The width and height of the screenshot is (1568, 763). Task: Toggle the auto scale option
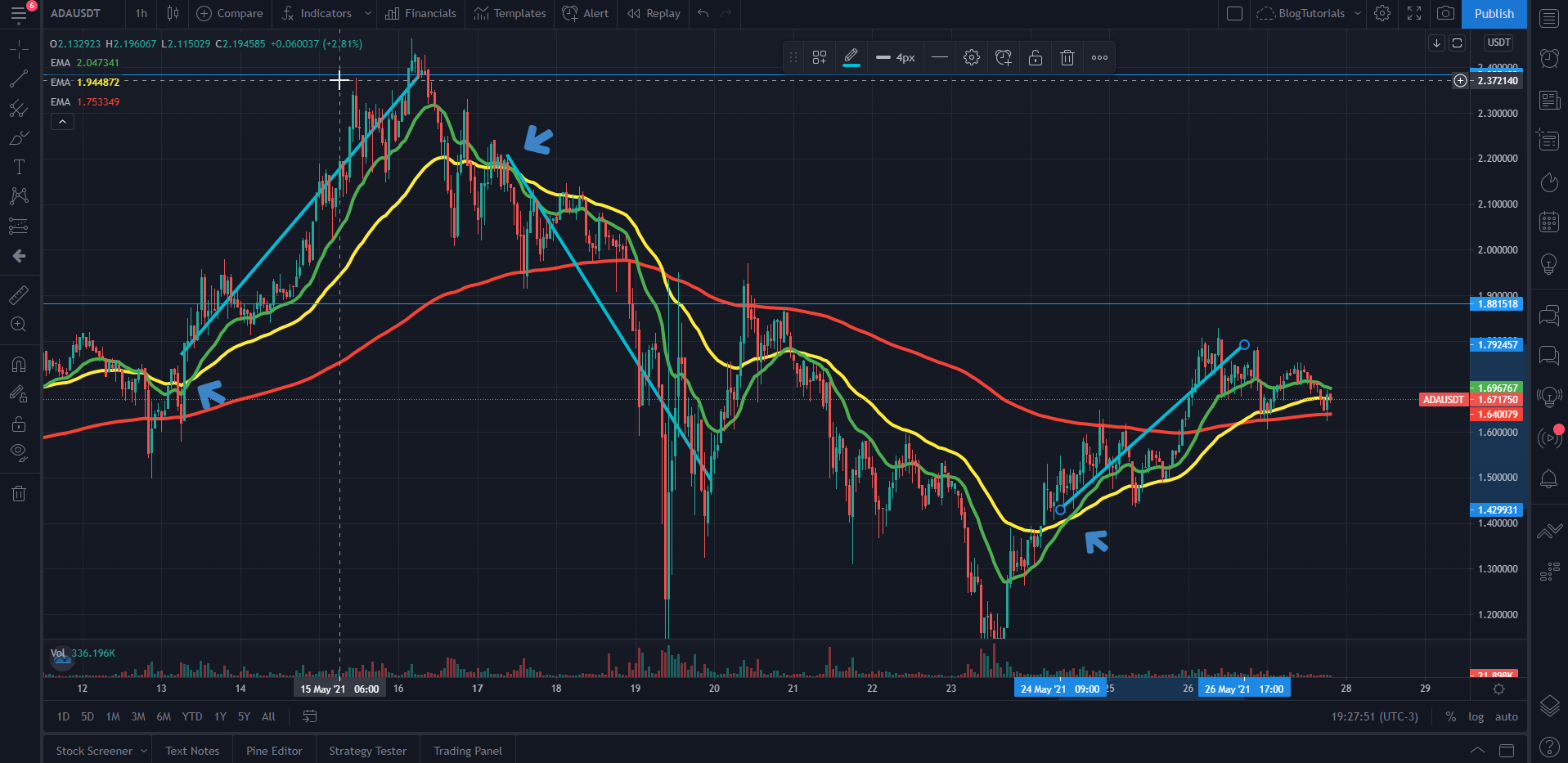point(1507,716)
